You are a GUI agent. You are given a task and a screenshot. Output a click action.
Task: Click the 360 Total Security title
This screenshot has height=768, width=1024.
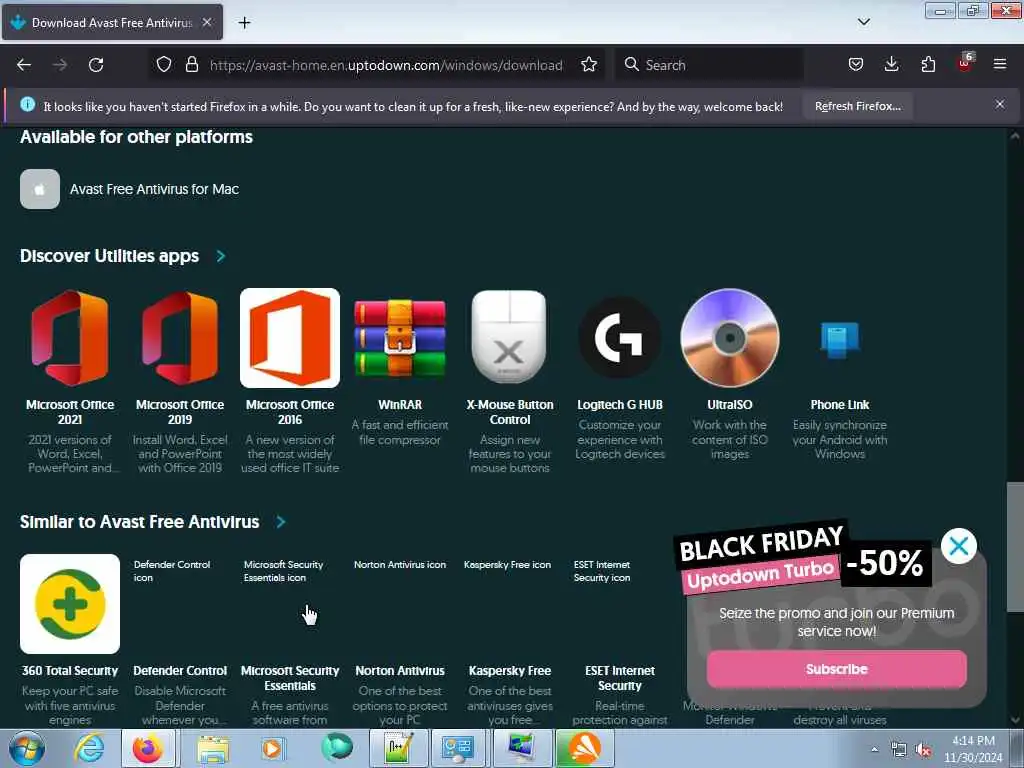70,671
